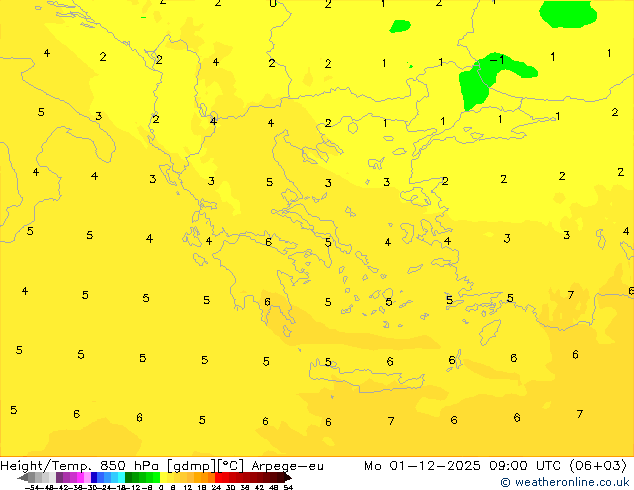Click the small green patch near top center
The width and height of the screenshot is (634, 490).
click(400, 26)
